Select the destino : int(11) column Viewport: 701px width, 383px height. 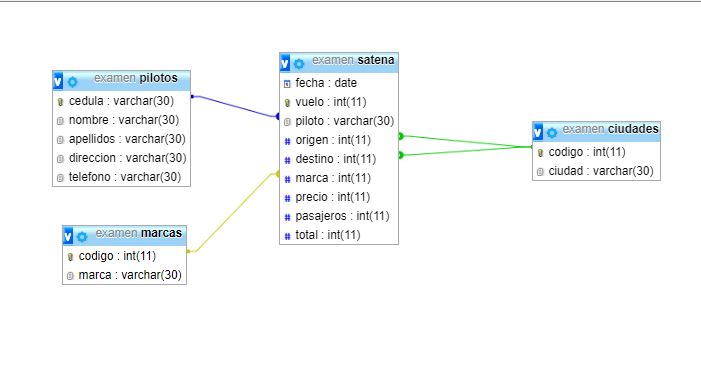tap(339, 159)
